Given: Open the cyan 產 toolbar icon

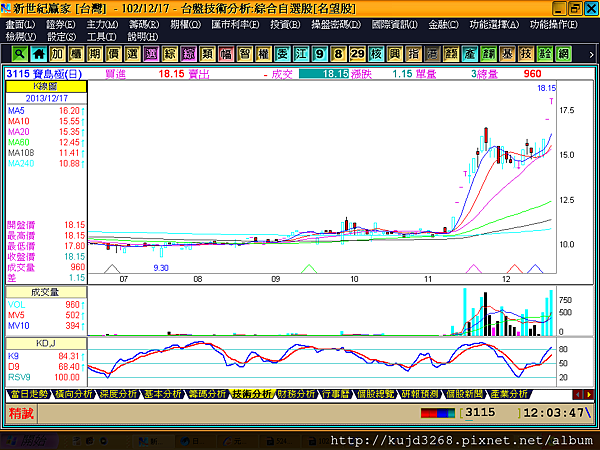Looking at the screenshot, I should click(470, 54).
